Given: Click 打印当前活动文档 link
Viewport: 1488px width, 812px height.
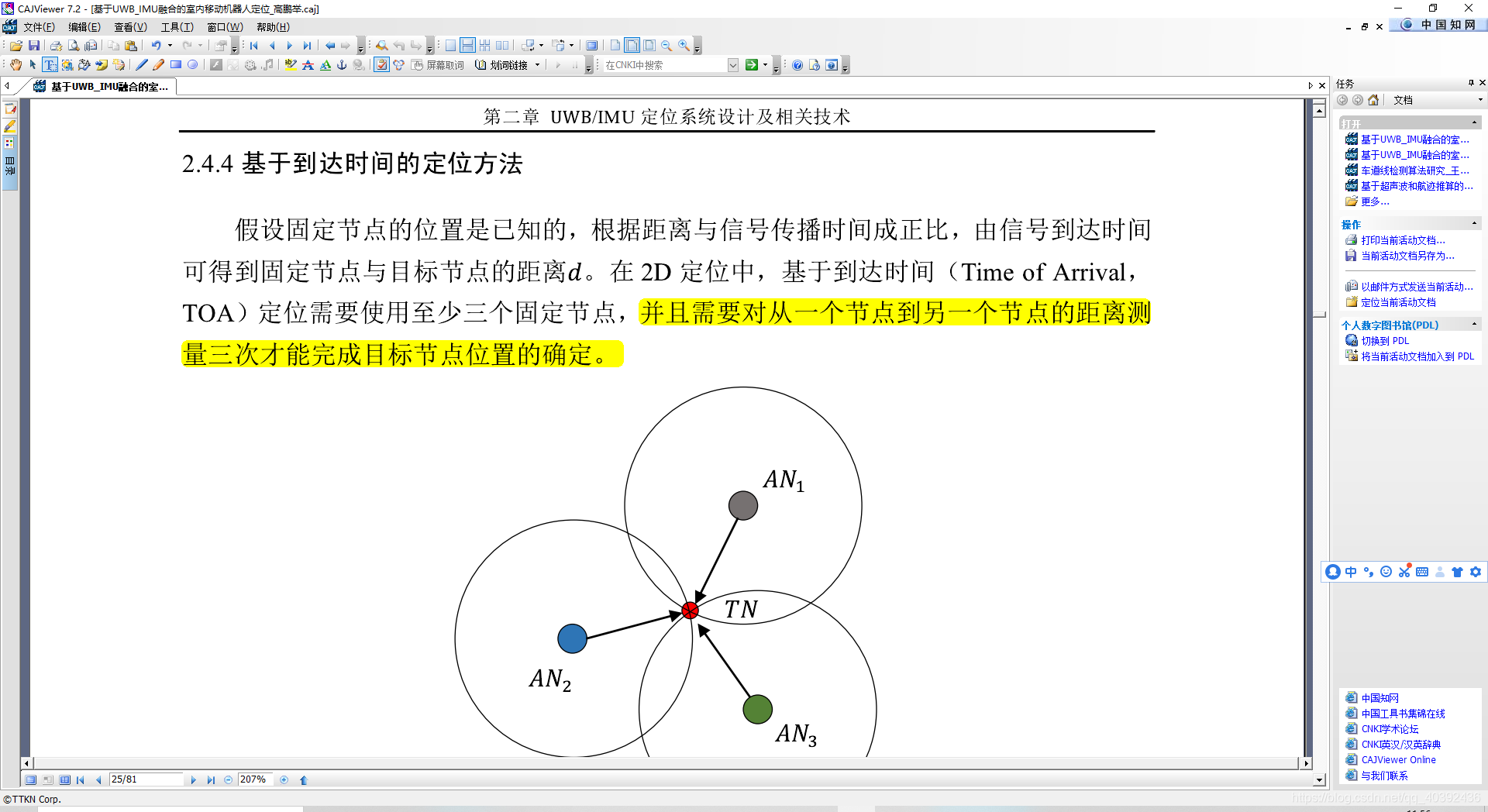Looking at the screenshot, I should click(1403, 240).
